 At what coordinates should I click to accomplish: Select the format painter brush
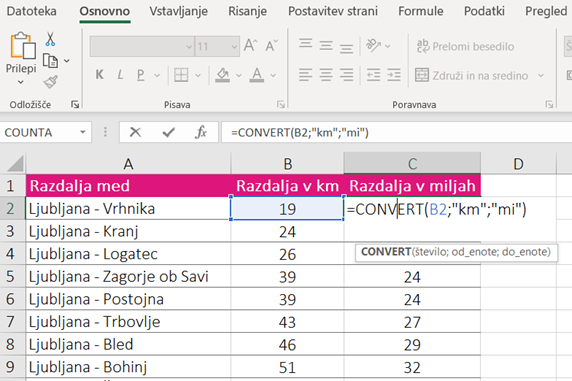(51, 82)
